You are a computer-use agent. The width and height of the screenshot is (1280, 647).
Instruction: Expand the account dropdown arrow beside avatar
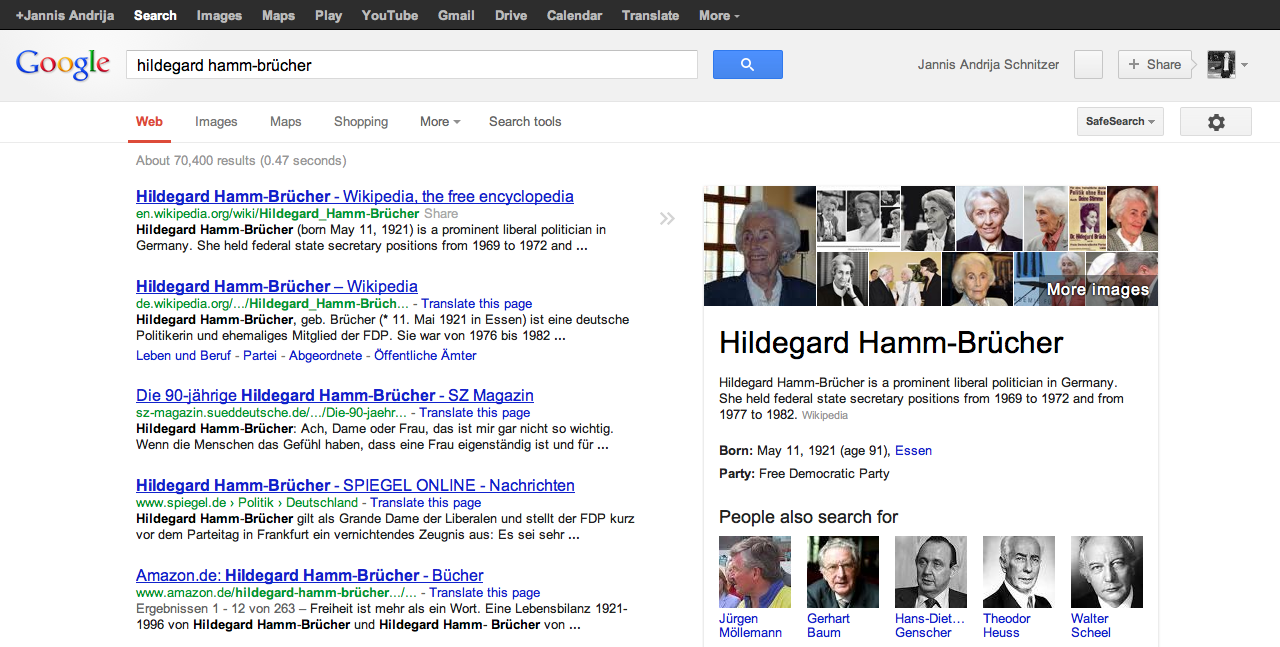pyautogui.click(x=1244, y=65)
